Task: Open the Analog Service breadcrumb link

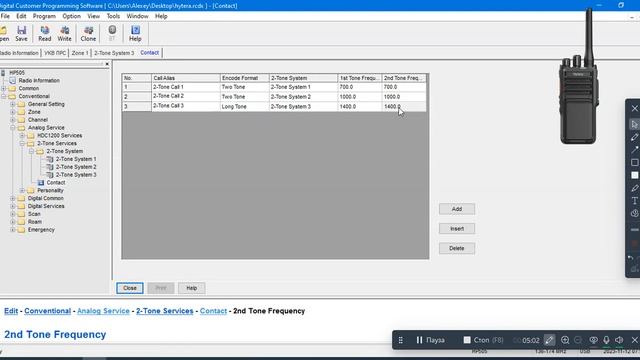Action: (103, 311)
